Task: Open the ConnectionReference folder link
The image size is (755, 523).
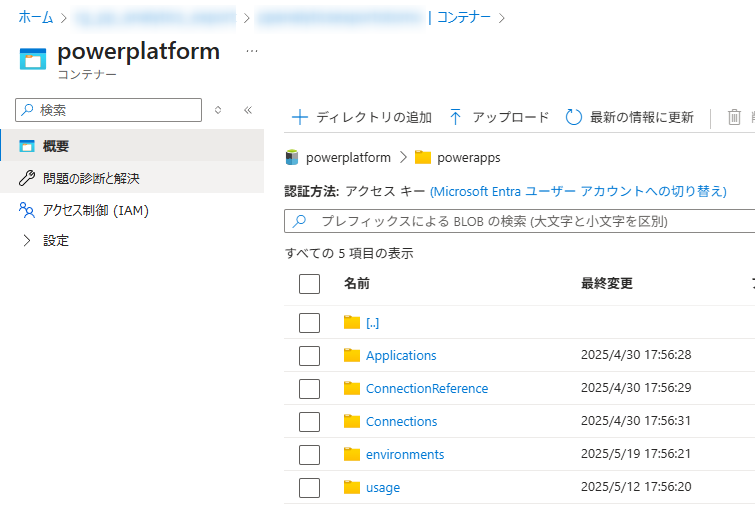Action: click(427, 388)
